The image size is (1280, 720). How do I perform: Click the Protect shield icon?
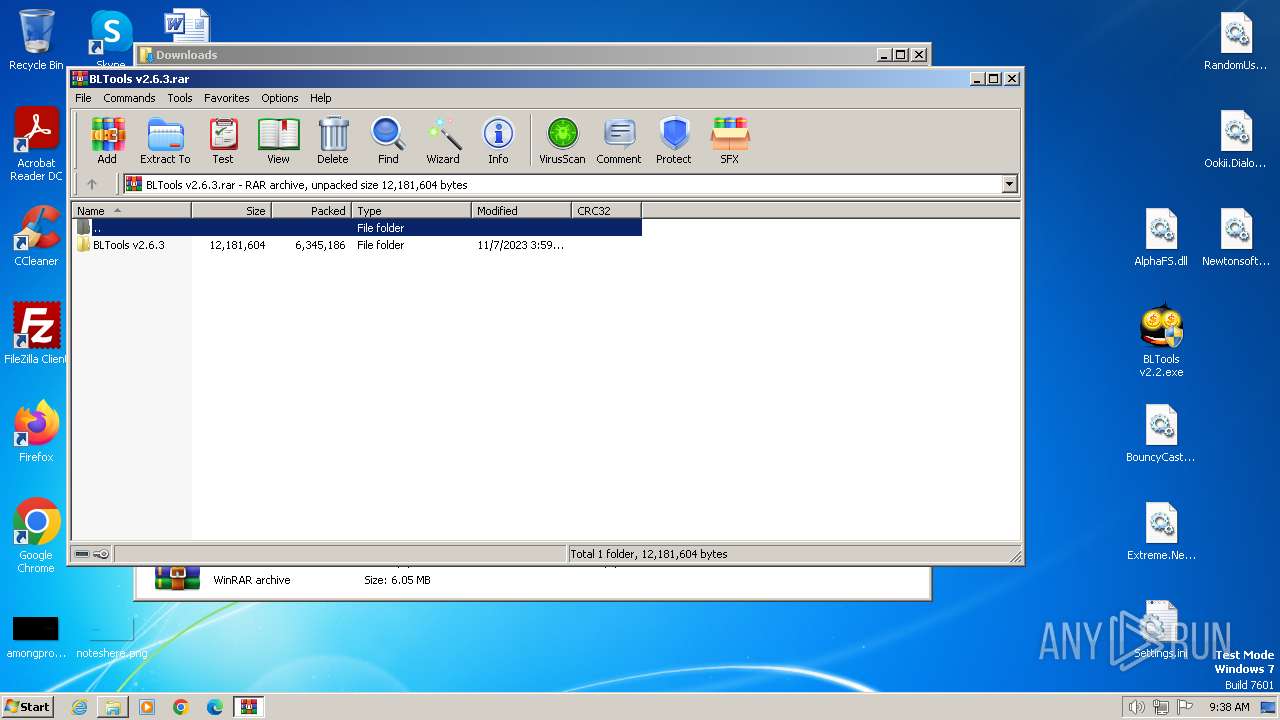pos(674,140)
